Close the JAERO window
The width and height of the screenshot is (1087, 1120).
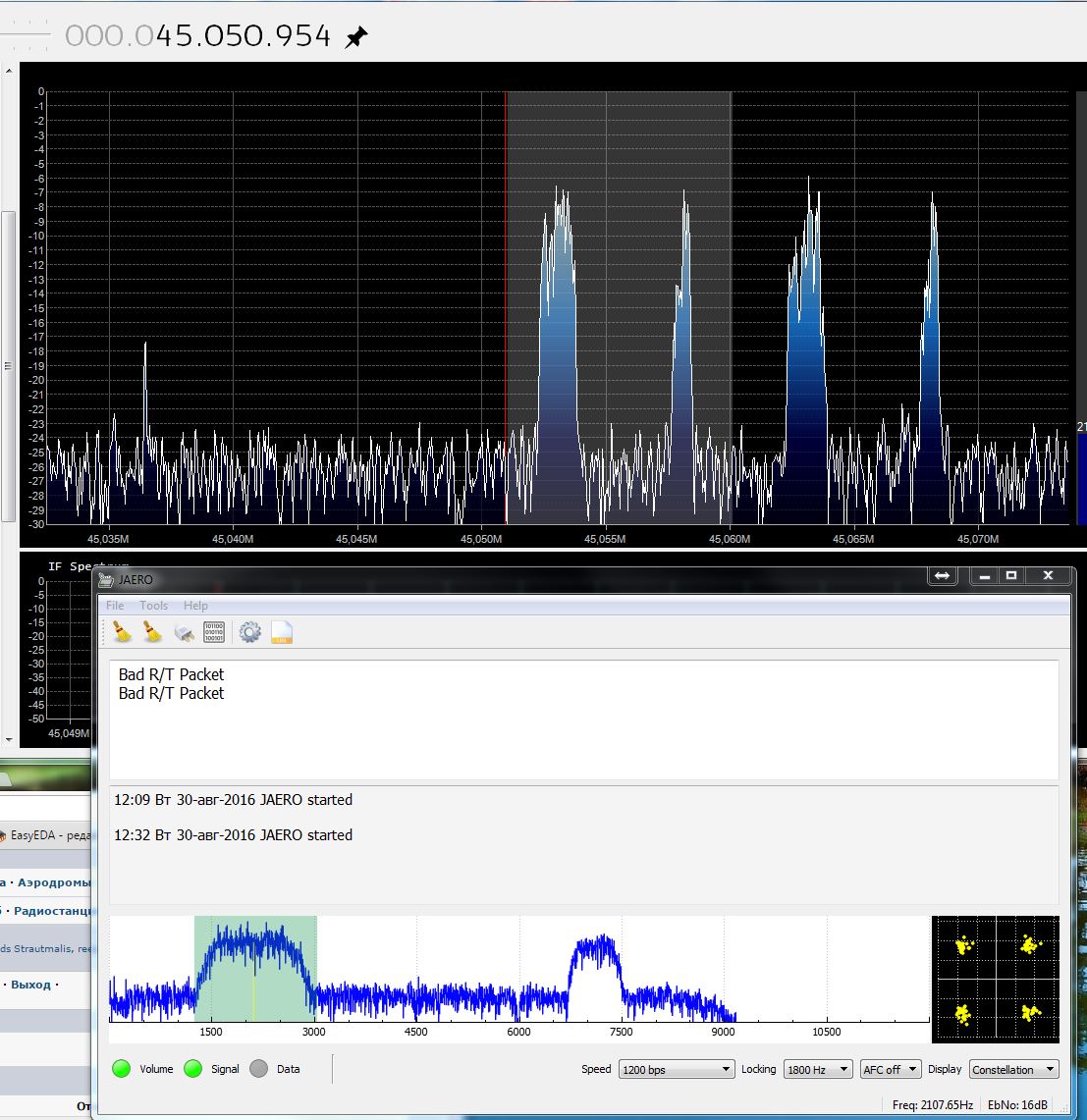(x=1049, y=576)
